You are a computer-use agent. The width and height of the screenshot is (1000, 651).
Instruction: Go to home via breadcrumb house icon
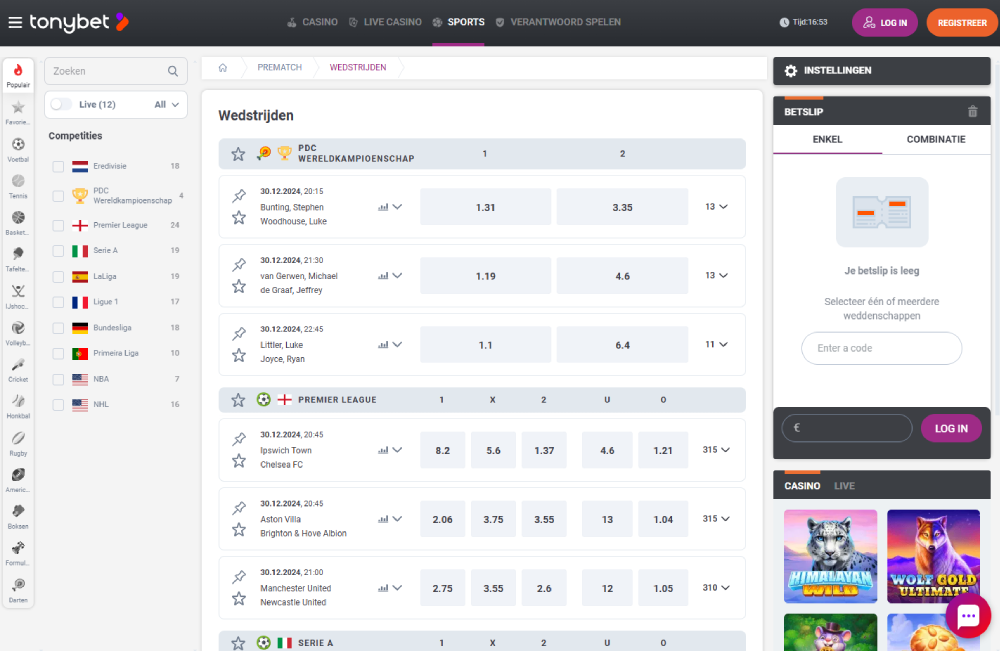pos(223,68)
